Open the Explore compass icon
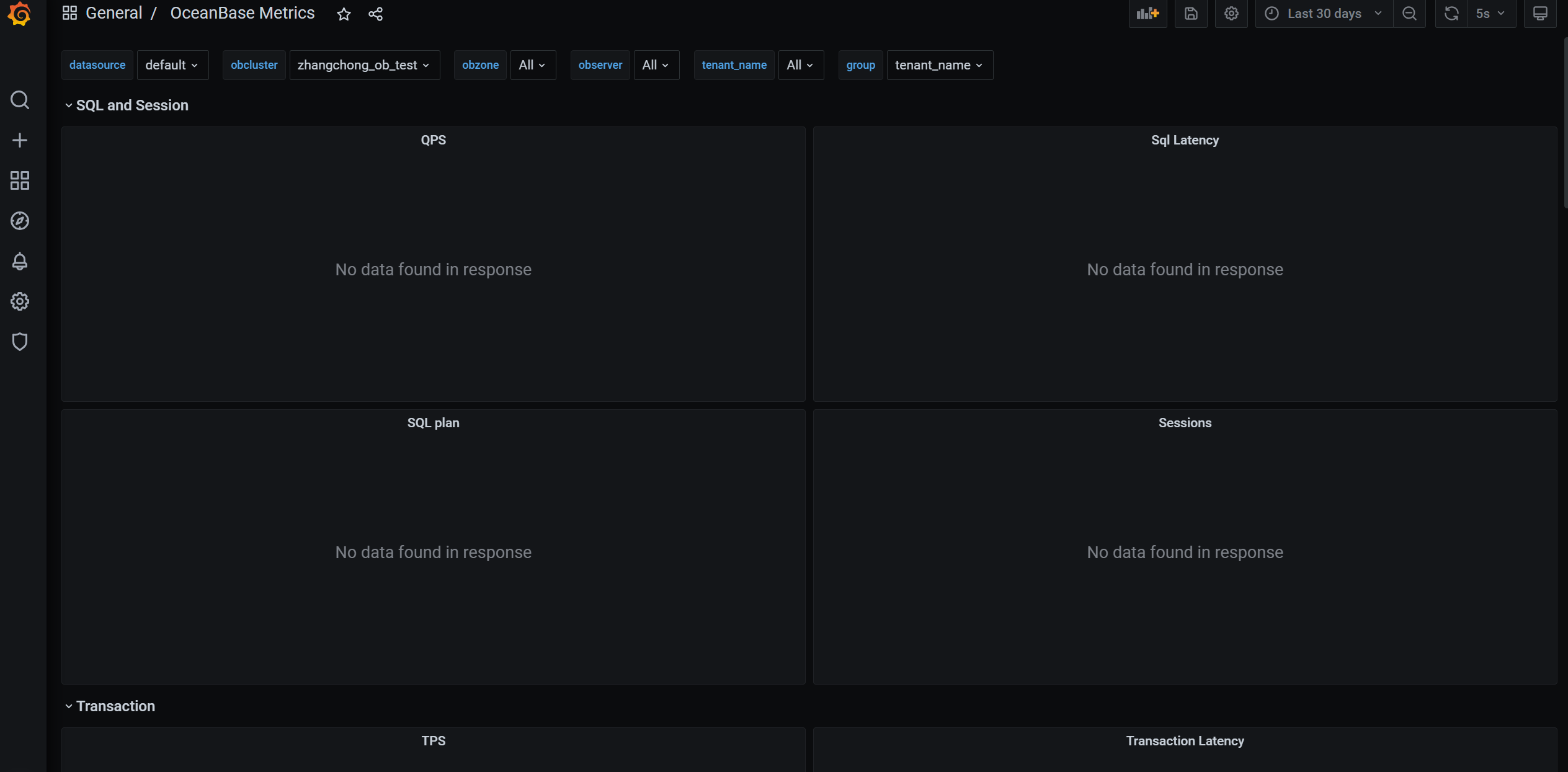Viewport: 1568px width, 772px height. coord(20,221)
